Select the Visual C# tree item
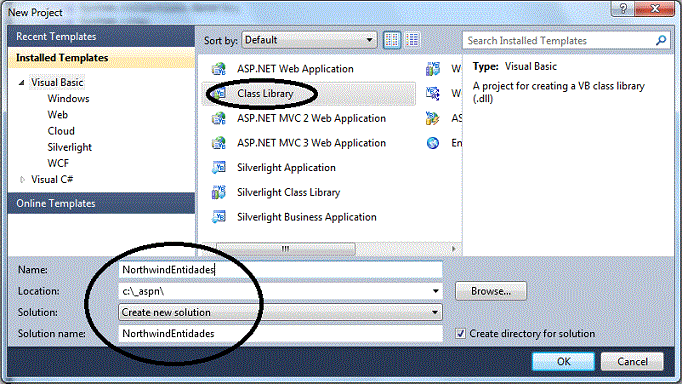 click(52, 180)
